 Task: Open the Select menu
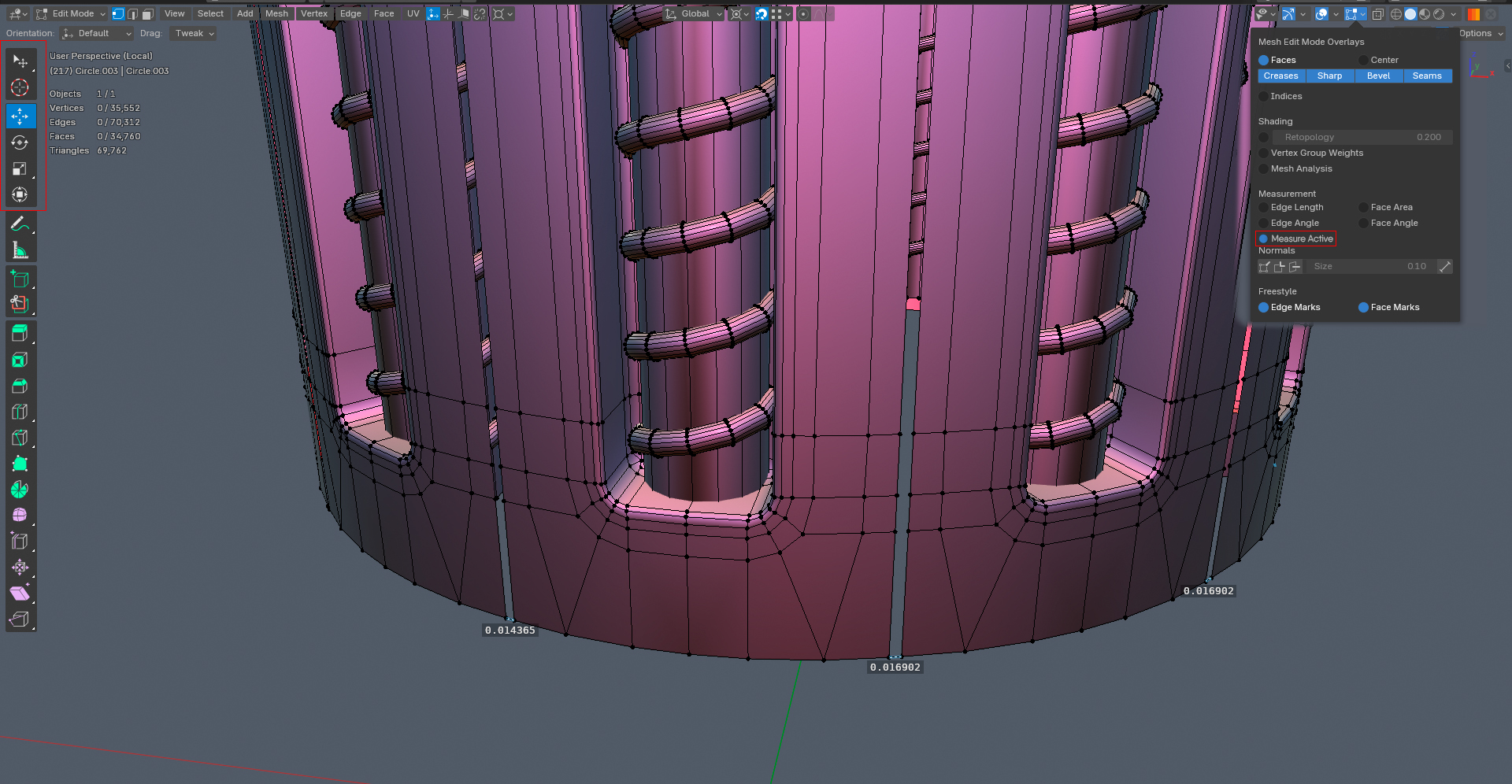[210, 13]
